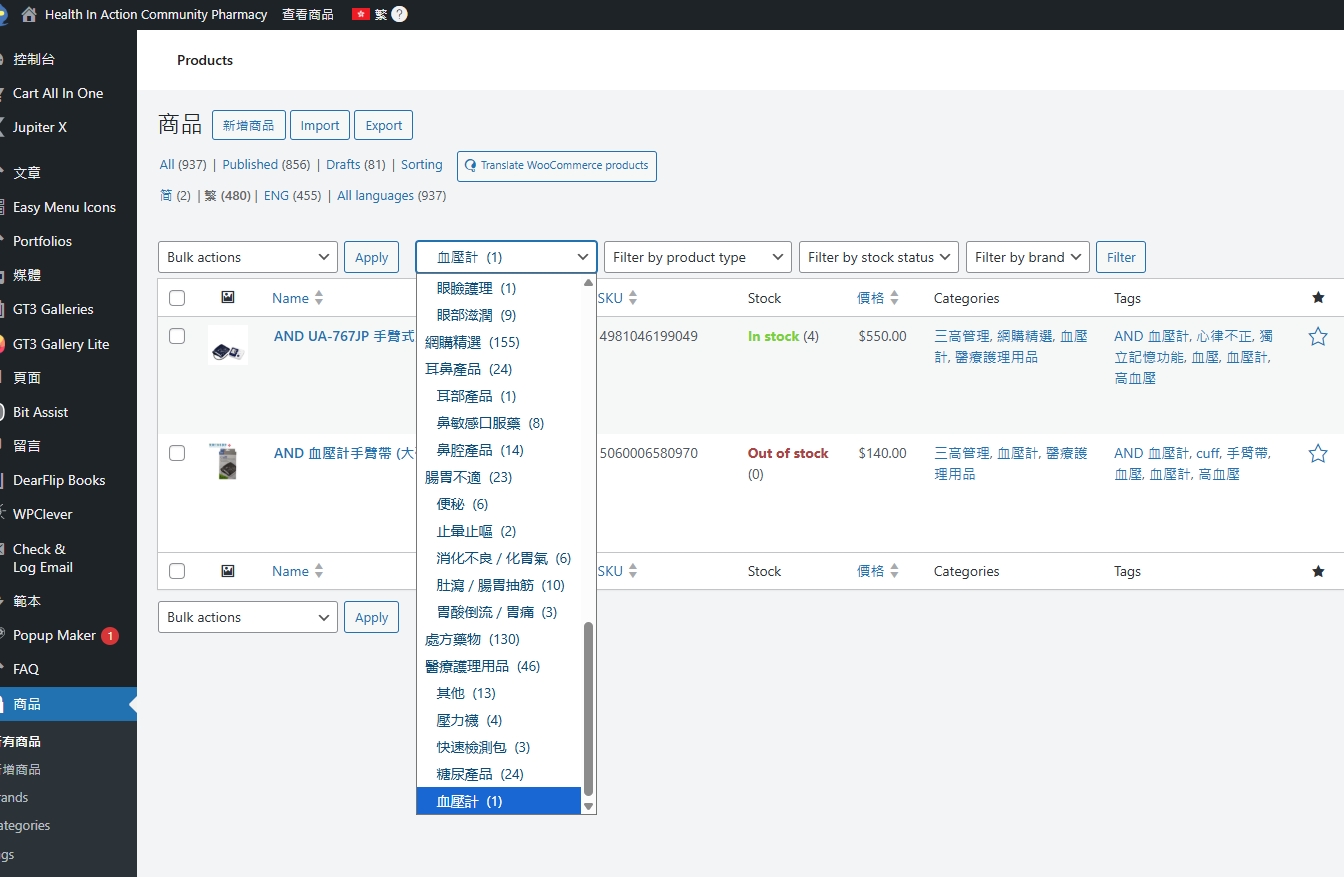
Task: Toggle featured star for AND 血壓計手臂帶 product
Action: coord(1317,454)
